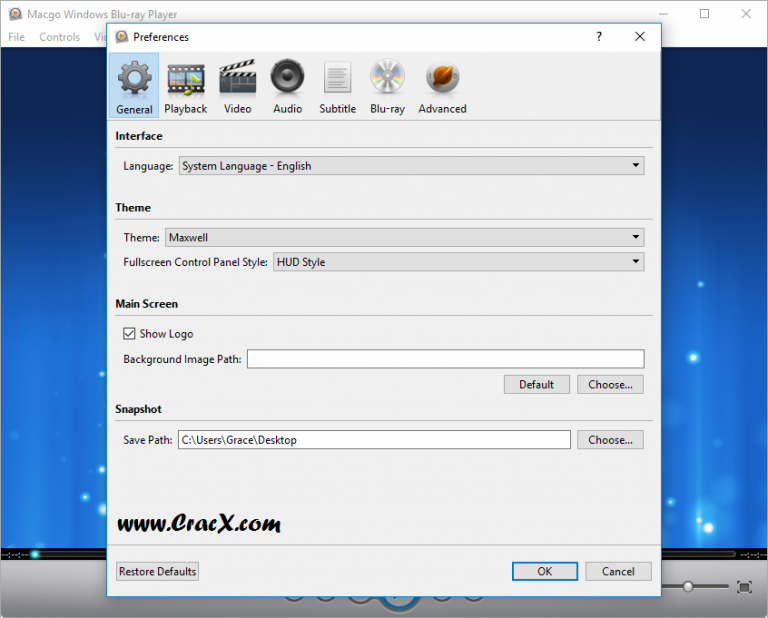The height and width of the screenshot is (618, 768).
Task: Open the Video clapperboard tab
Action: click(x=238, y=86)
